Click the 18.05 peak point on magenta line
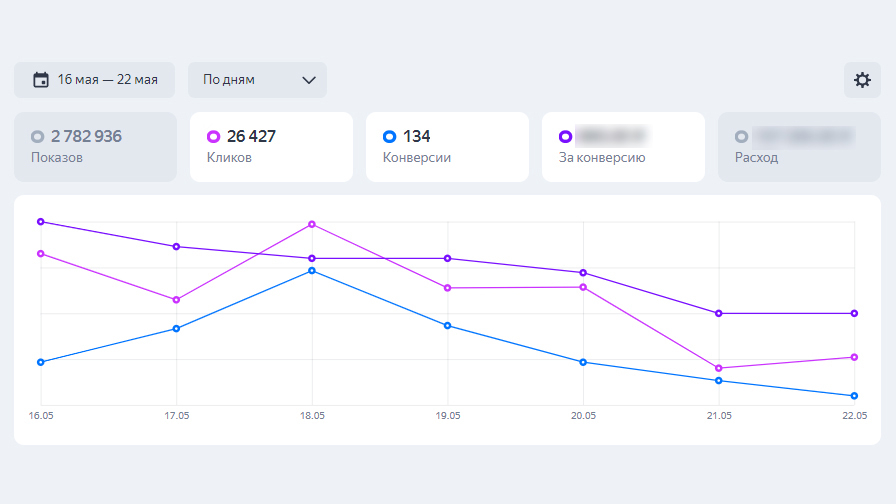The image size is (896, 504). pos(312,224)
